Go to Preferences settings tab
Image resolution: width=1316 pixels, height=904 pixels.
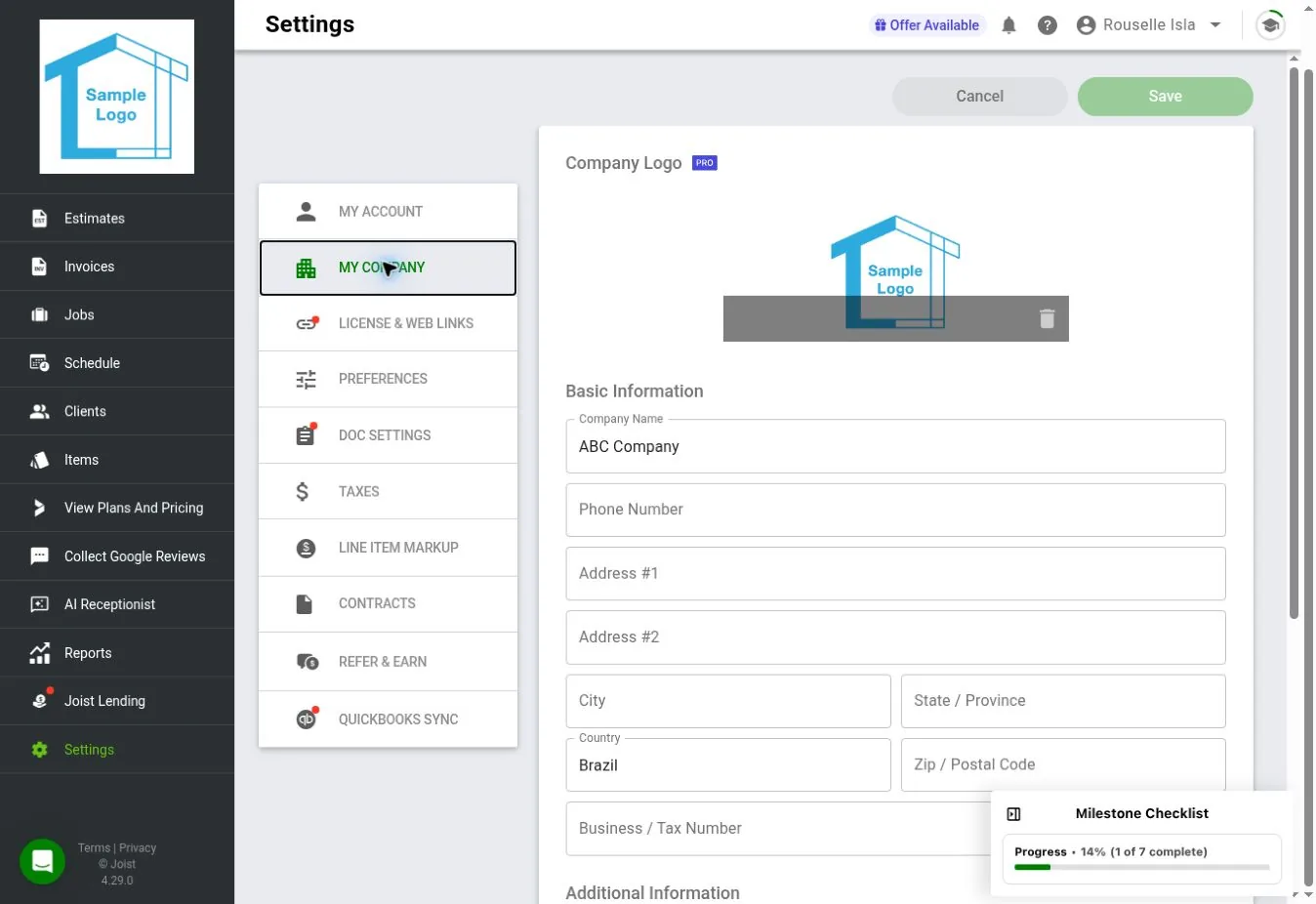coord(388,379)
